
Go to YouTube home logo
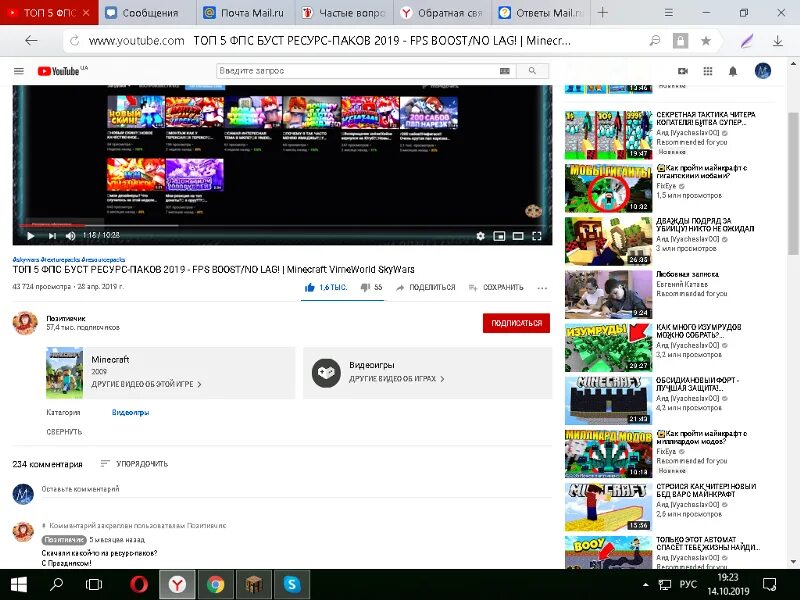[x=58, y=71]
